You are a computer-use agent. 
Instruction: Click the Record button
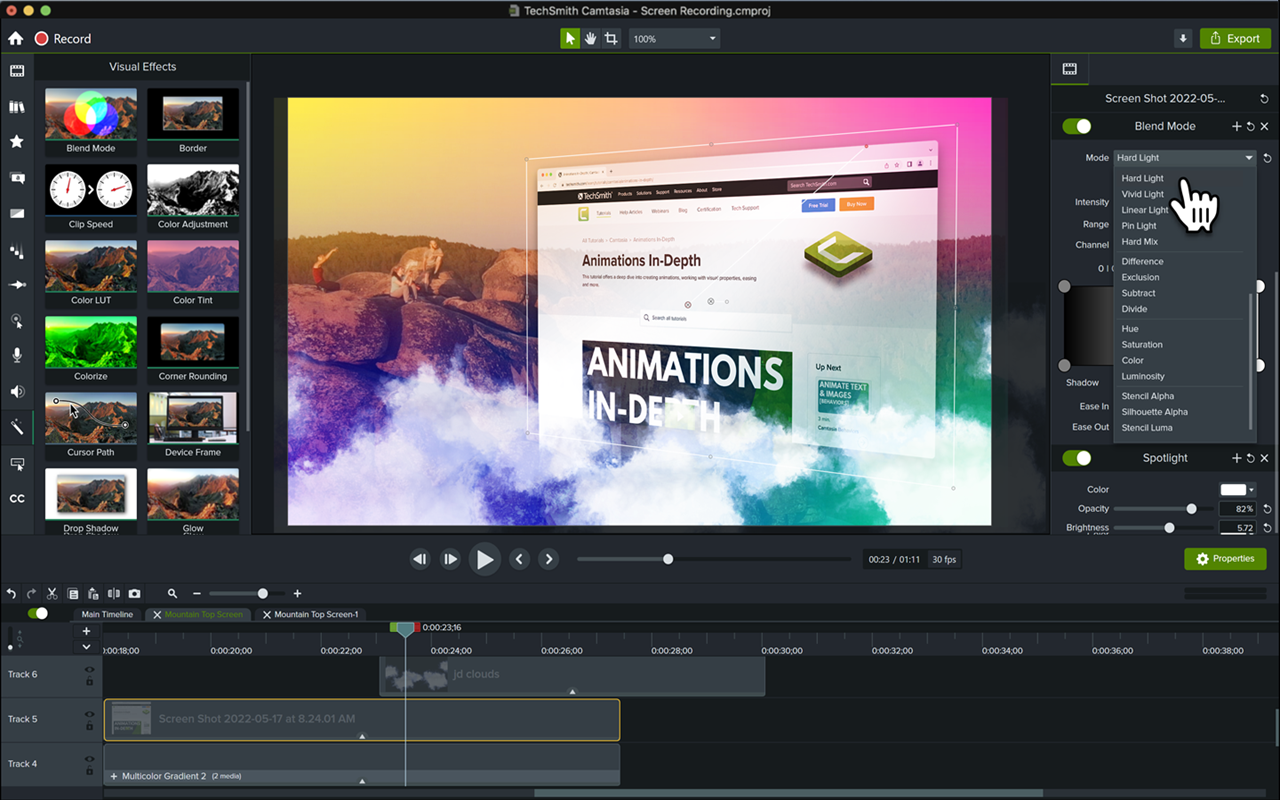click(63, 38)
